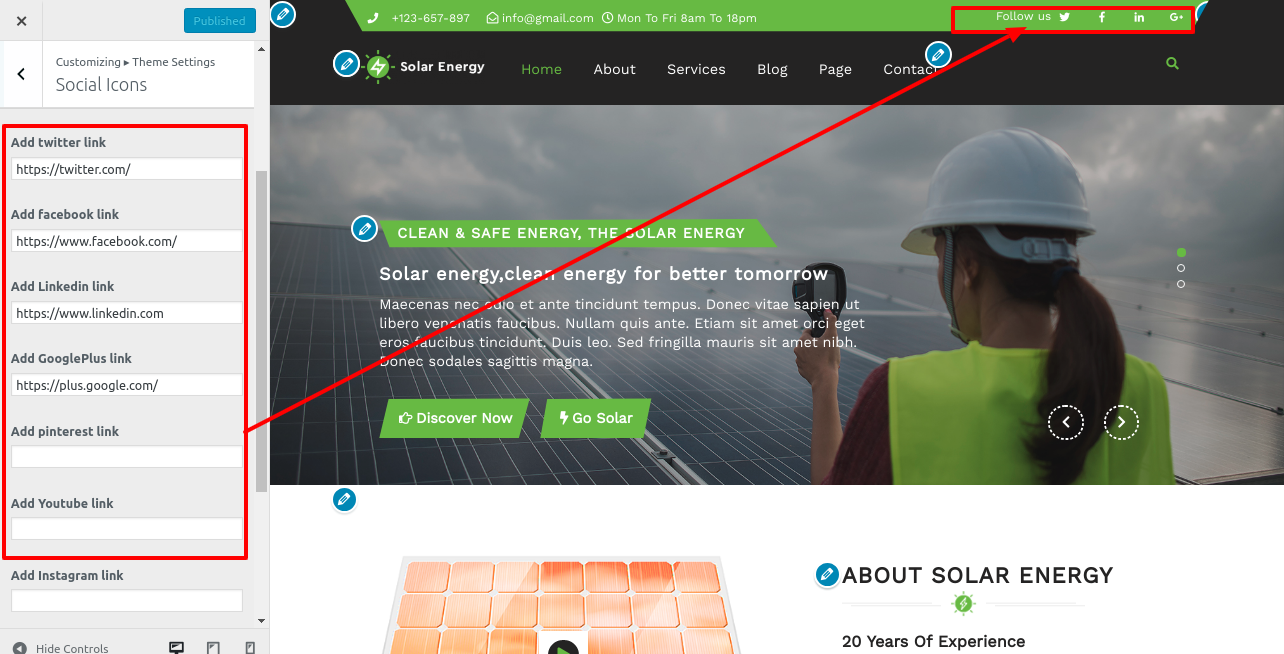Advance the slider with right arrow
The height and width of the screenshot is (654, 1284).
pyautogui.click(x=1121, y=422)
